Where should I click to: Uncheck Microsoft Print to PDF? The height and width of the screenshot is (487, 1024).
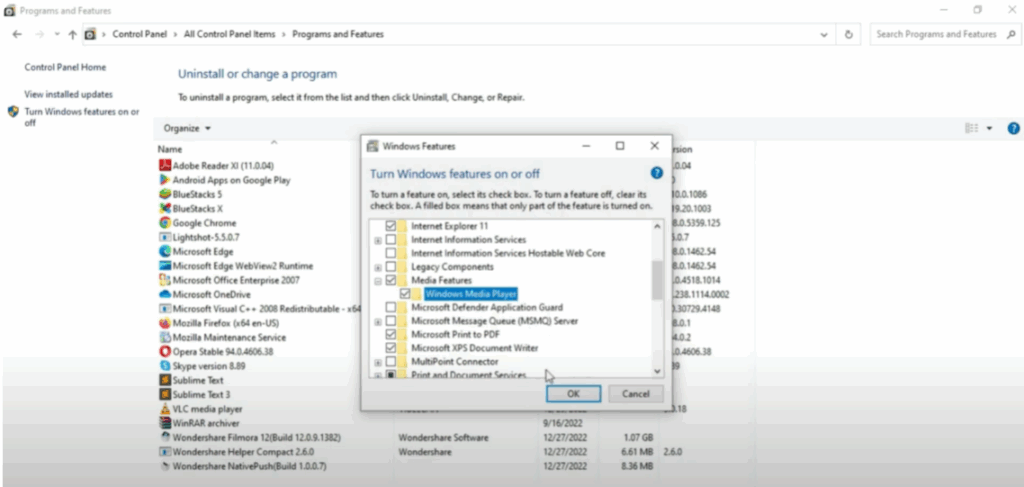tap(391, 334)
